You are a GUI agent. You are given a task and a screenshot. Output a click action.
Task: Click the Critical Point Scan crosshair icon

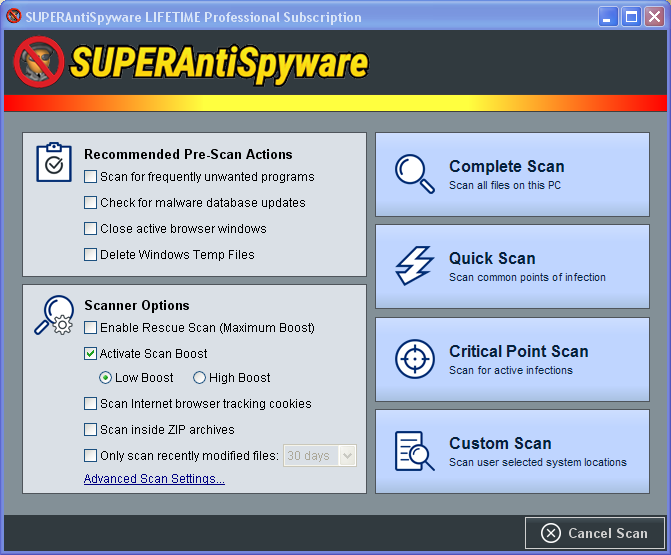(x=415, y=359)
